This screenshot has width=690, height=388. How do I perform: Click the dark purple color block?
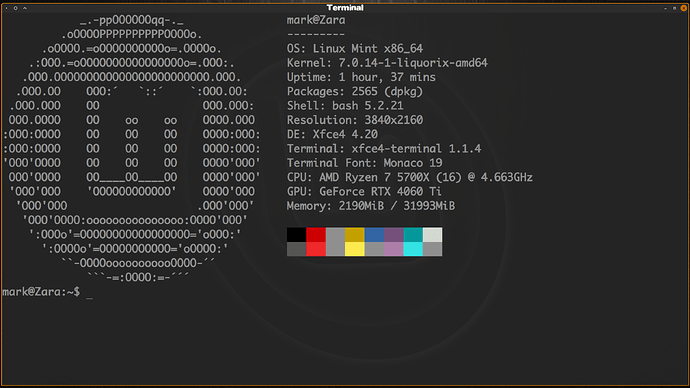[x=394, y=234]
